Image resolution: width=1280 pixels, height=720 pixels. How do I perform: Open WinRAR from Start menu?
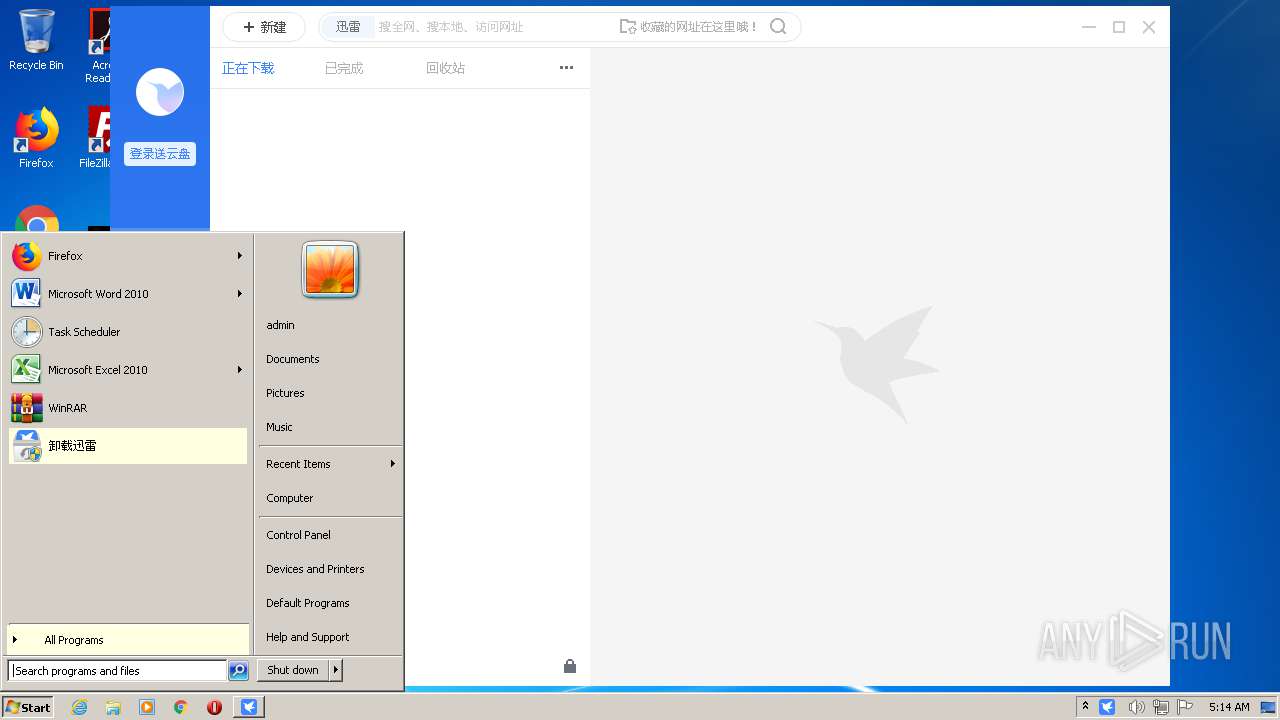pos(128,408)
